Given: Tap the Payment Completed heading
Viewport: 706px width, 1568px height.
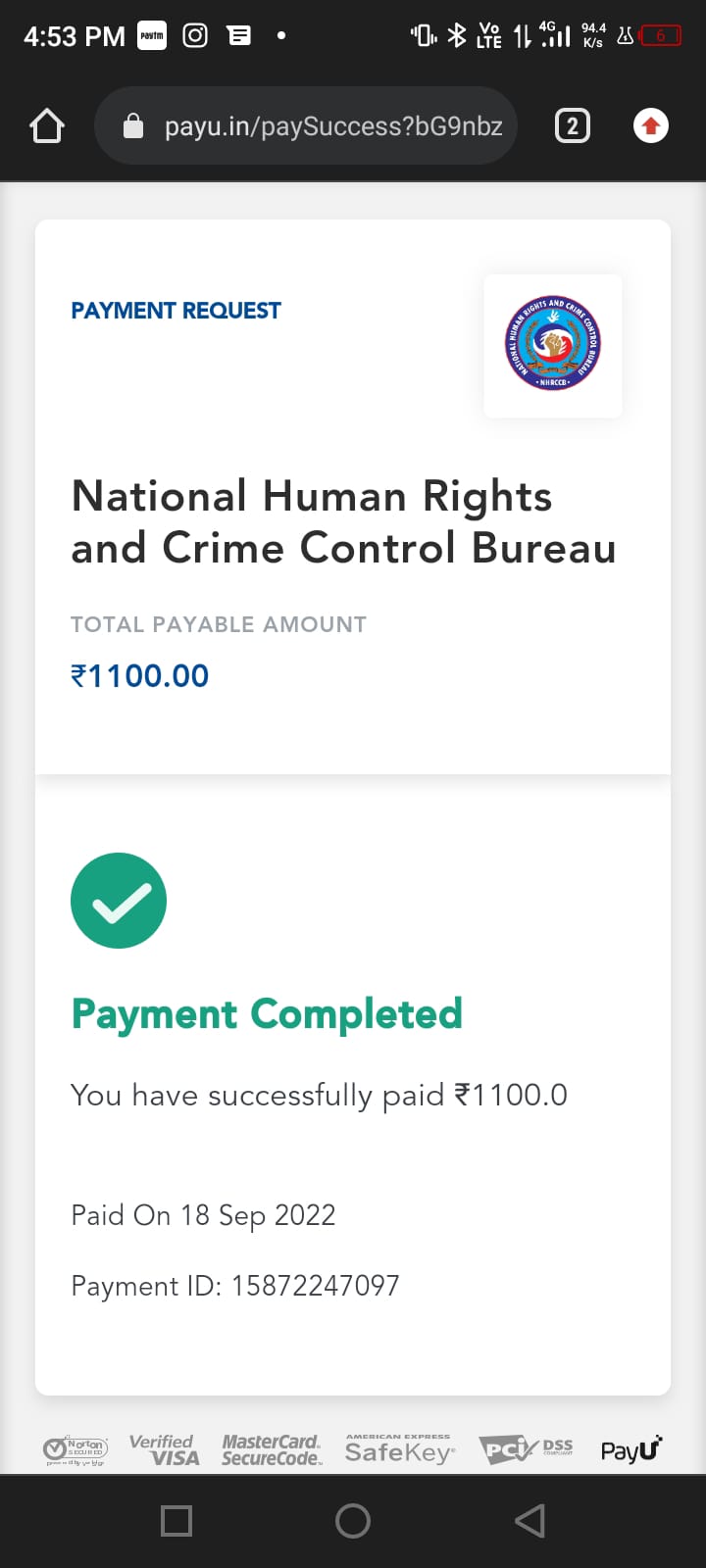Looking at the screenshot, I should (x=267, y=1014).
